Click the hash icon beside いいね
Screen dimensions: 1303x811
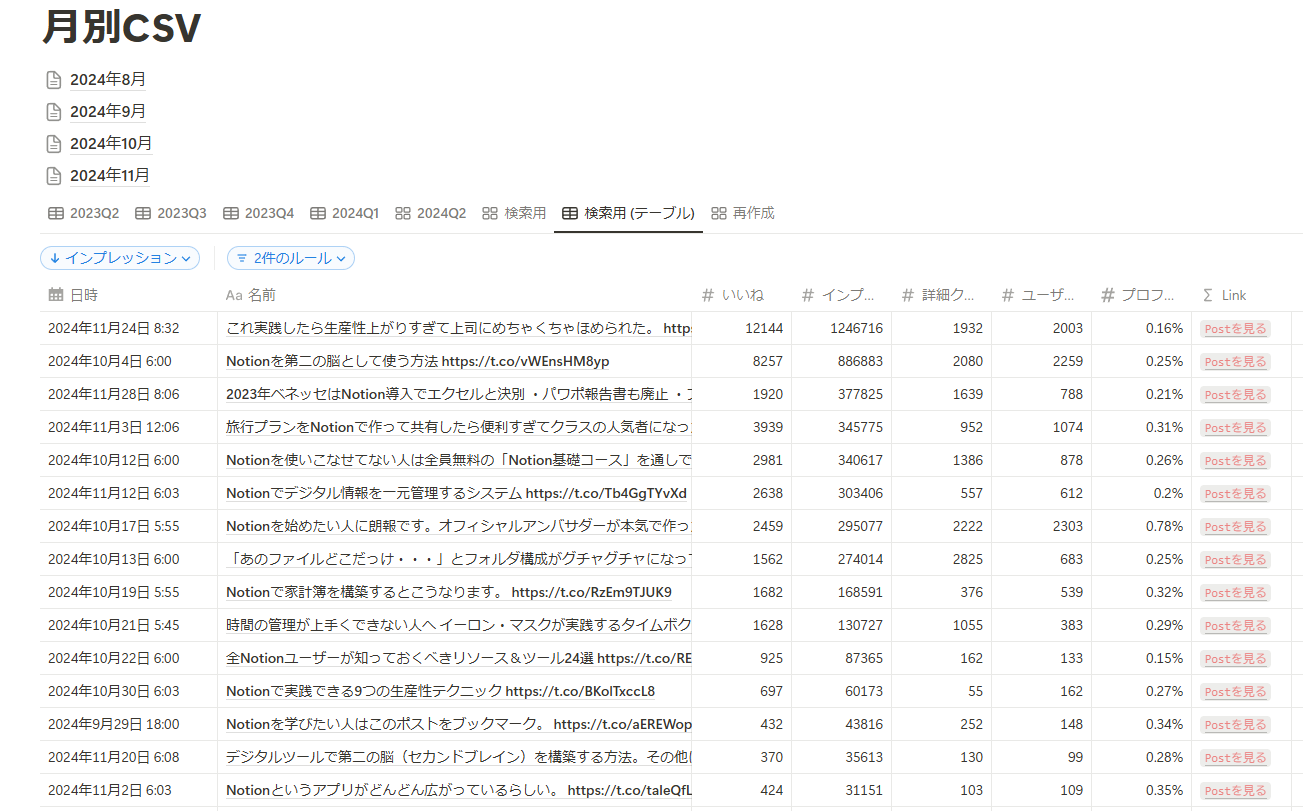click(x=708, y=295)
